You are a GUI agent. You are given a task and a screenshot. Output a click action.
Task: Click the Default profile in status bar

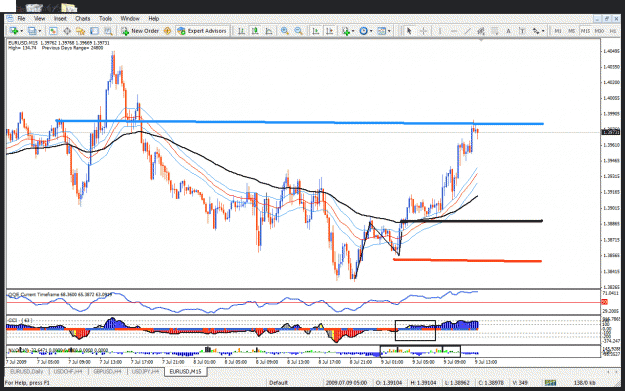pyautogui.click(x=278, y=383)
